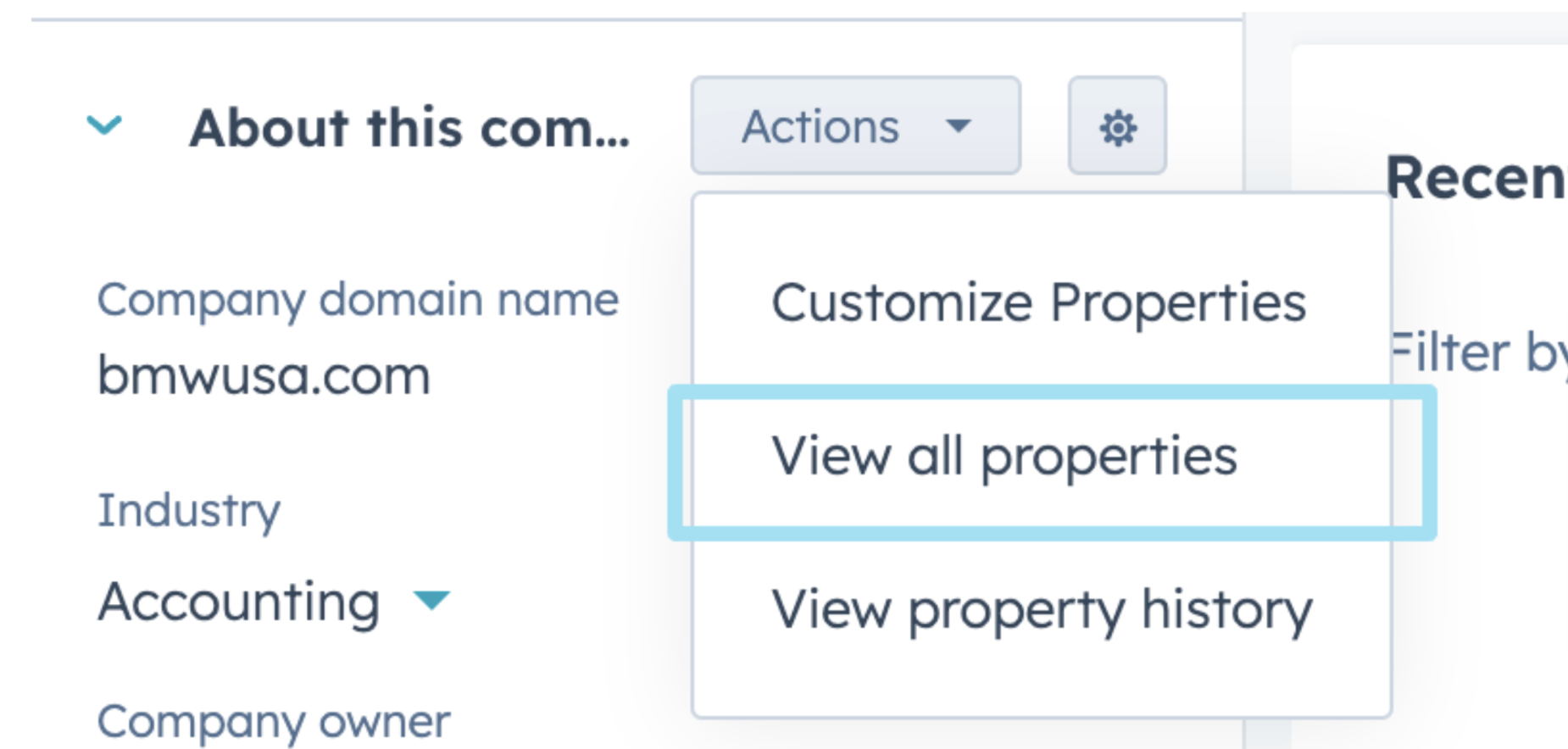This screenshot has width=1568, height=749.
Task: Click the word Customize in first menu item
Action: tap(902, 303)
